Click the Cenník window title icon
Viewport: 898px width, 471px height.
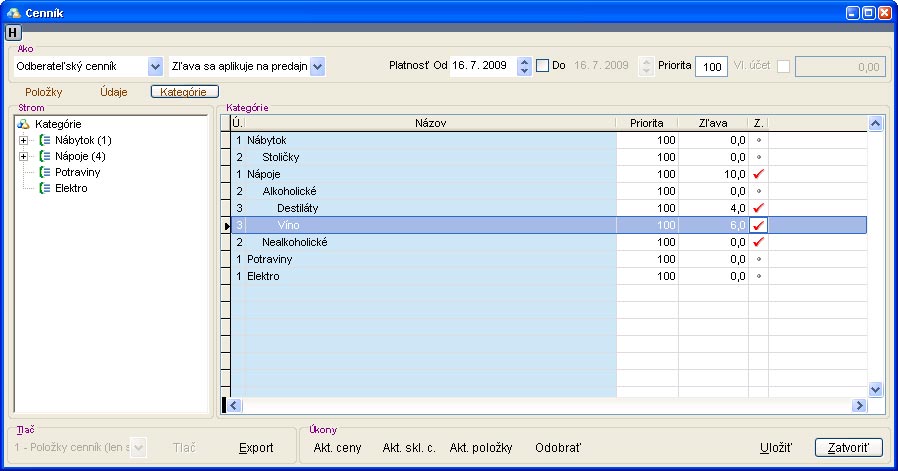pyautogui.click(x=13, y=12)
